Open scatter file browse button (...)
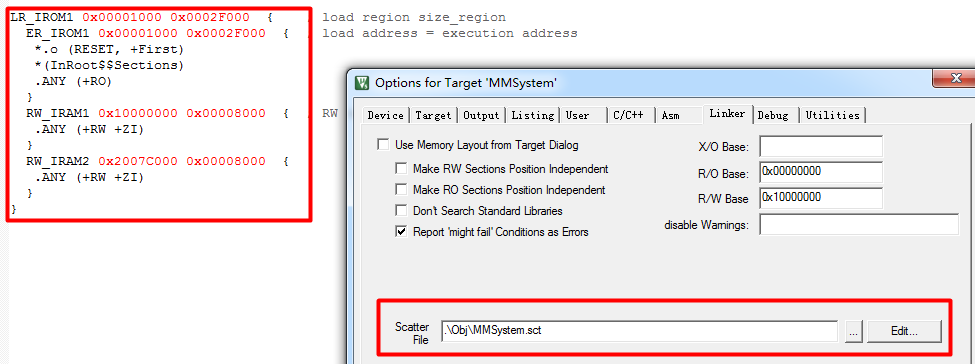Viewport: 975px width, 364px height. tap(853, 332)
